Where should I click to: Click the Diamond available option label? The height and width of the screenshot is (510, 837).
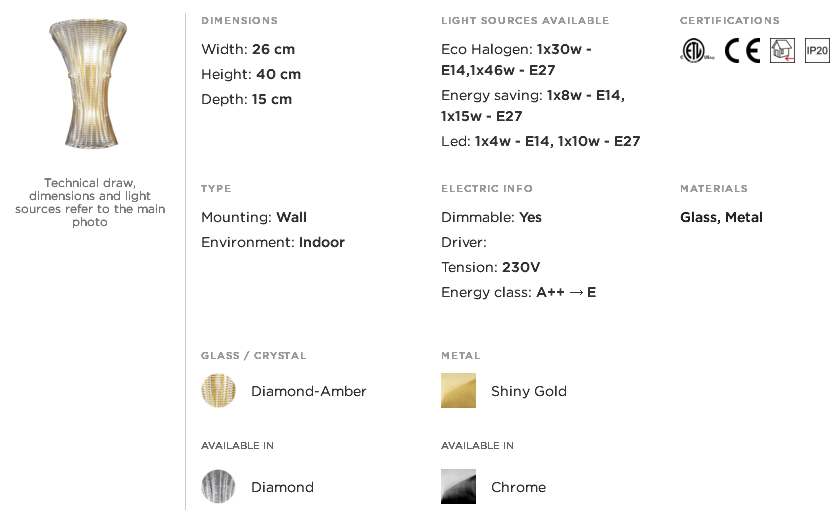pyautogui.click(x=282, y=487)
